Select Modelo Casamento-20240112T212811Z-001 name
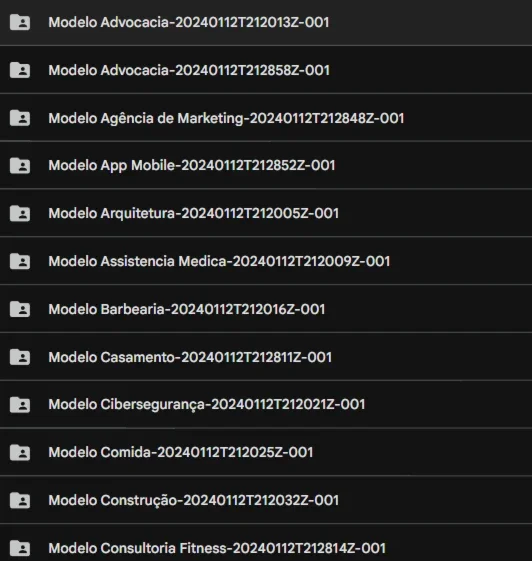This screenshot has height=561, width=532. tap(190, 357)
